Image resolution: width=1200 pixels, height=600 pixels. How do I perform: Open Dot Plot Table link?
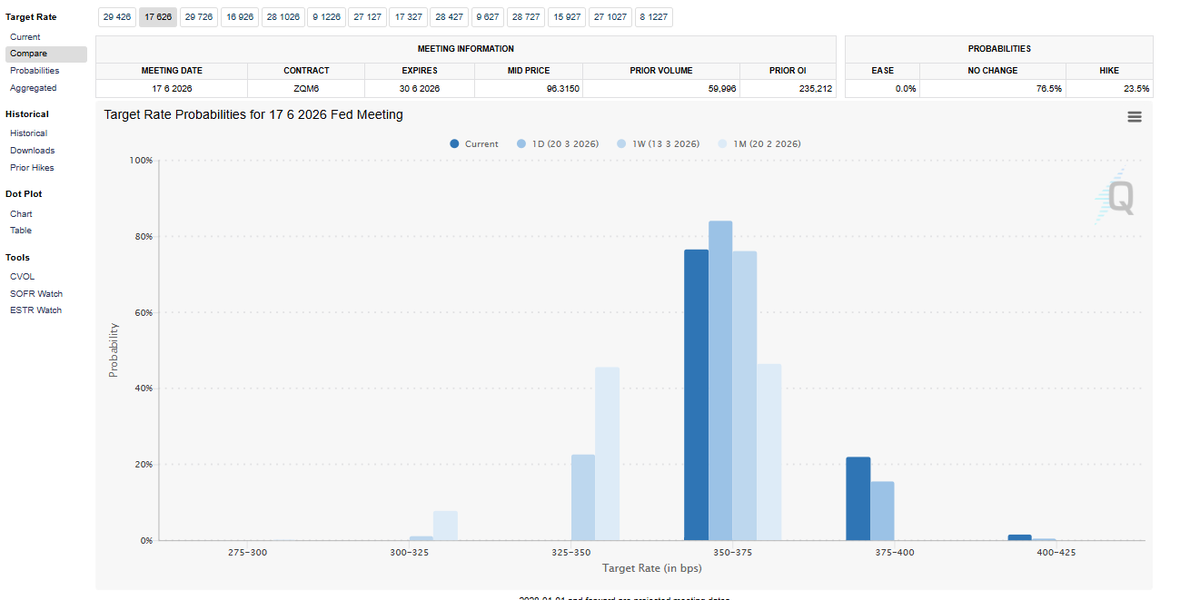coord(21,230)
